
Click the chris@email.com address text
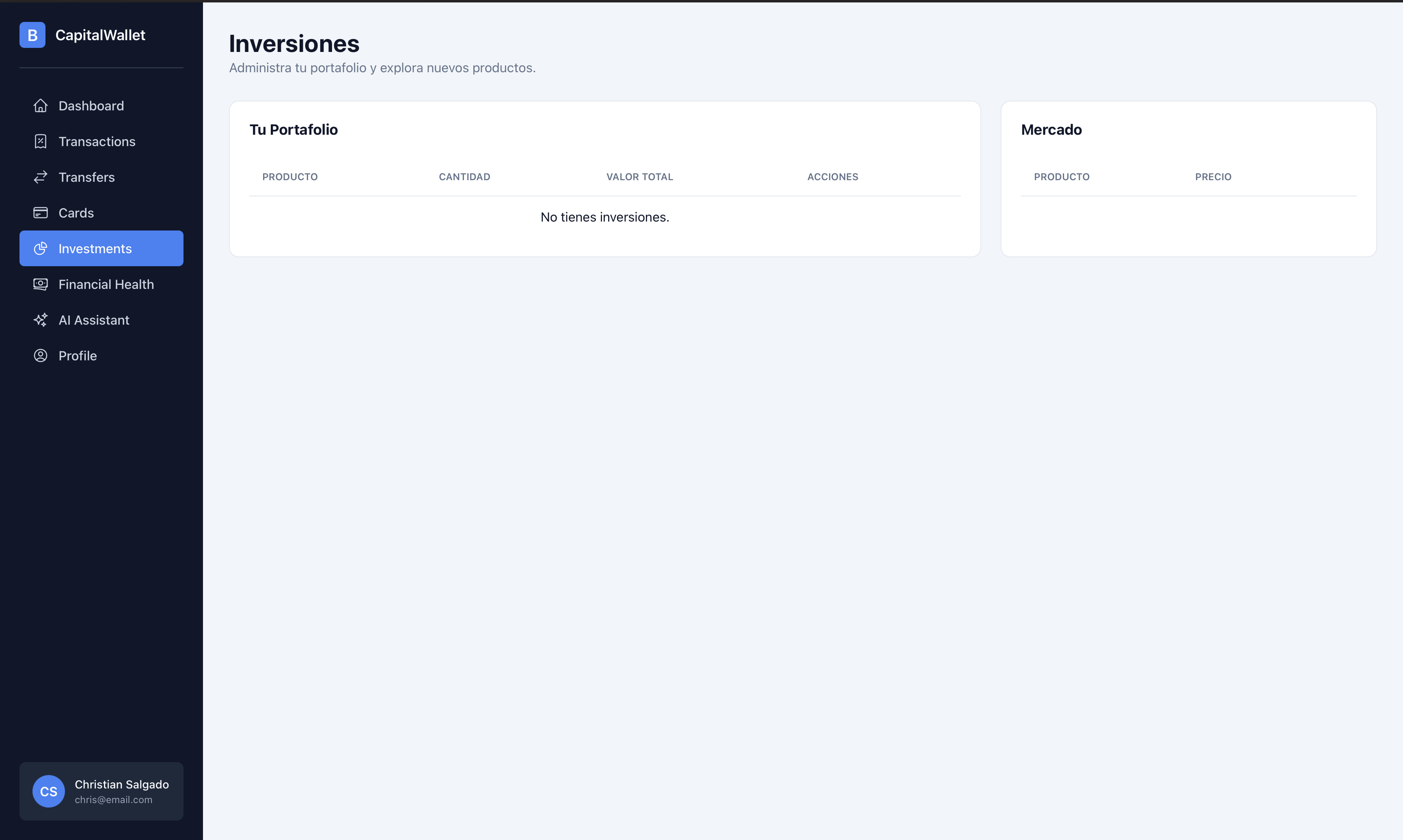(x=113, y=800)
